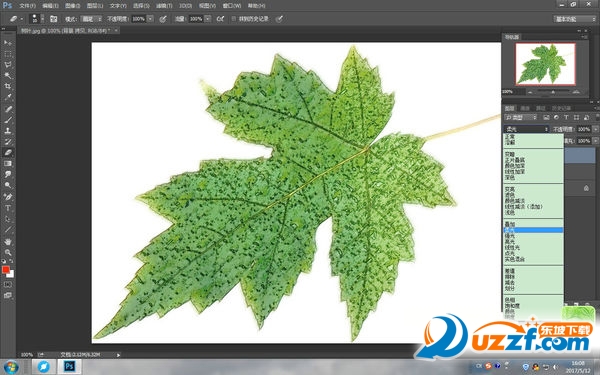Click the red foreground color swatch
The width and height of the screenshot is (600, 375).
coord(5,269)
